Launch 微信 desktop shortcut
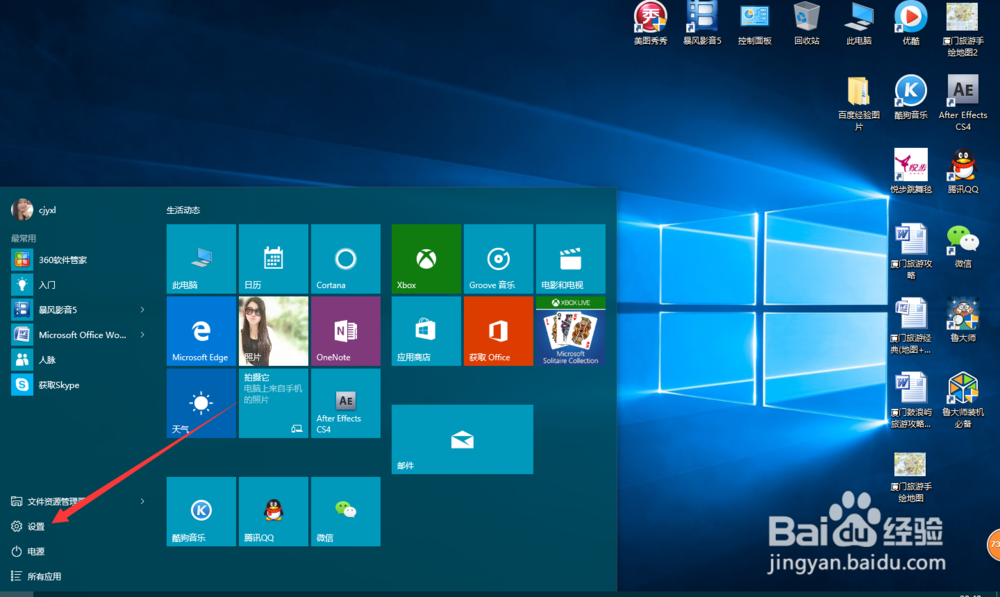This screenshot has height=597, width=1000. (963, 246)
